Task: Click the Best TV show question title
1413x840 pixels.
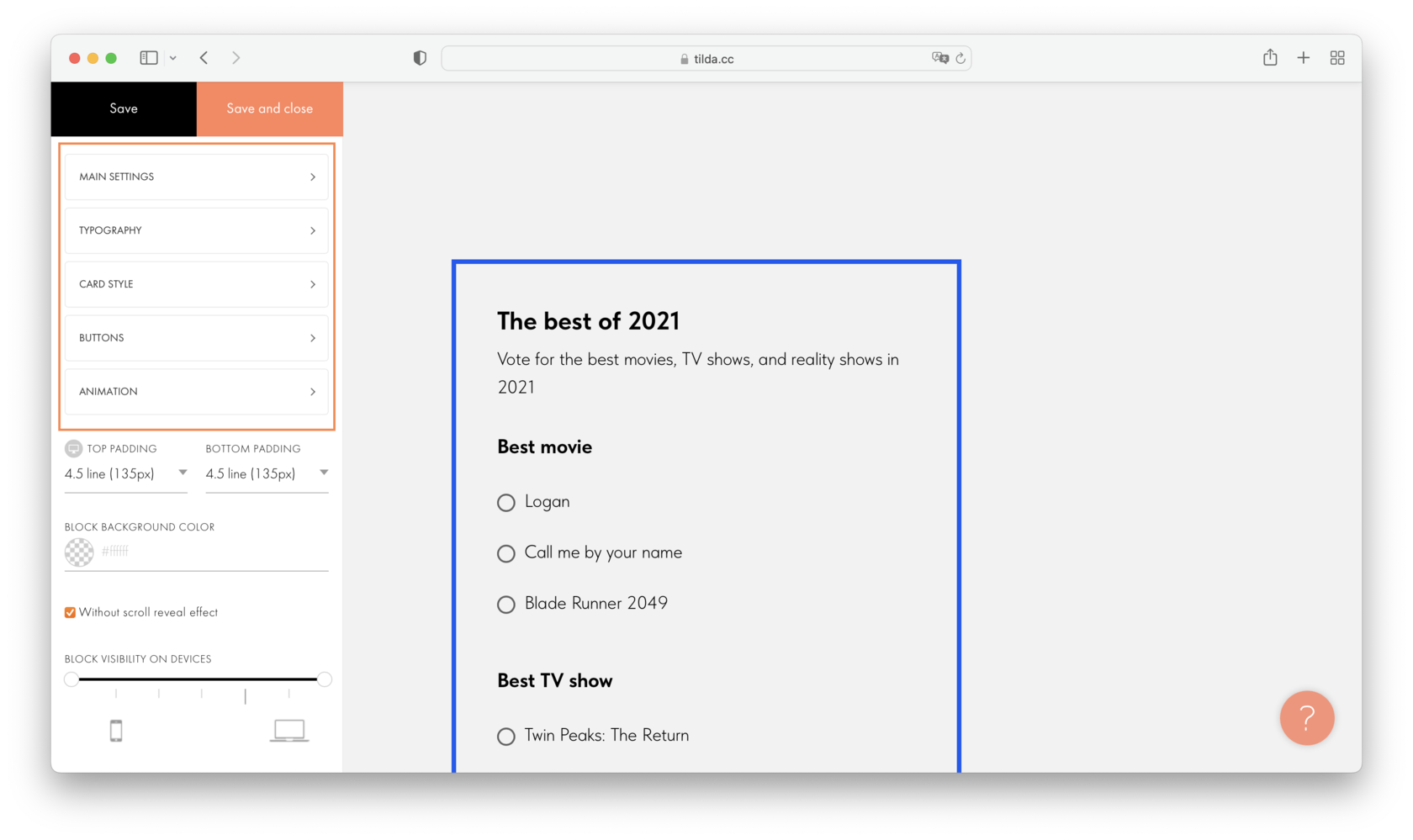Action: pos(554,681)
